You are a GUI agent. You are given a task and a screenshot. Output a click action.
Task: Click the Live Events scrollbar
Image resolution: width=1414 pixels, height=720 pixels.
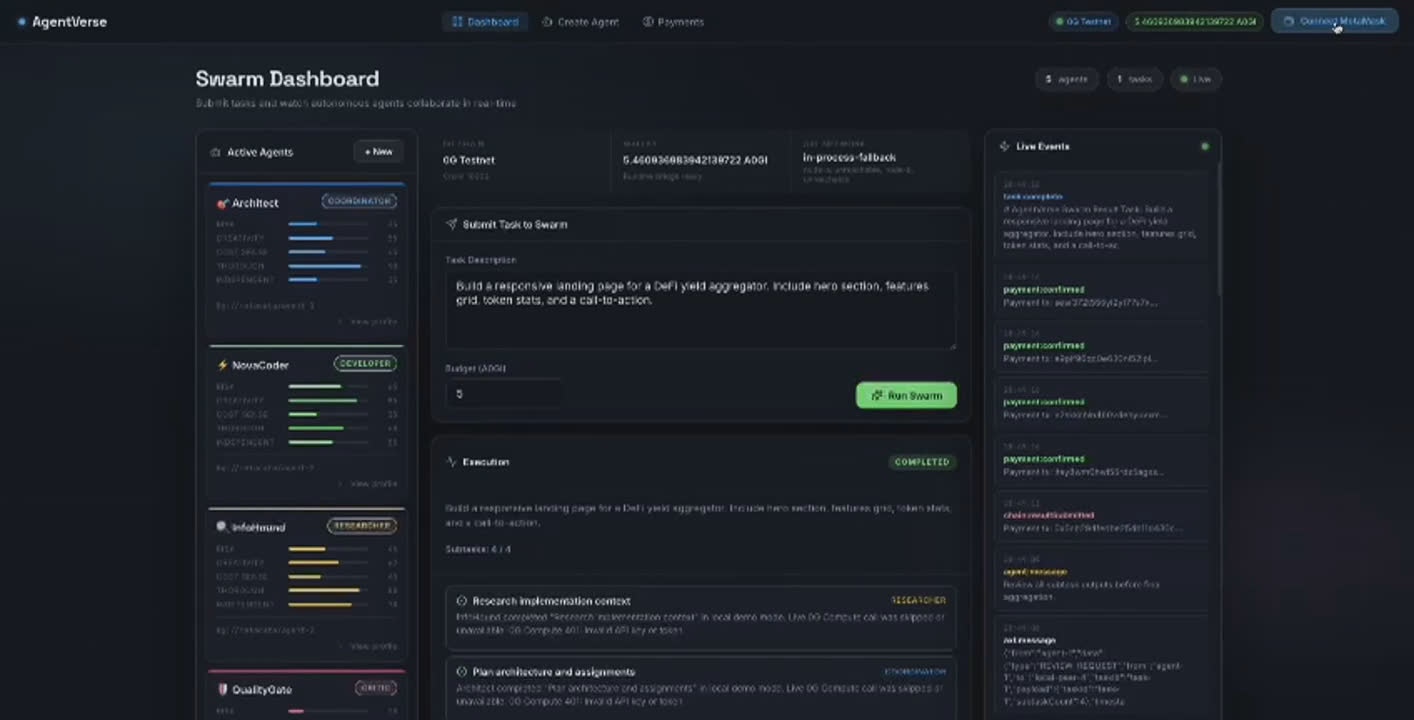pyautogui.click(x=1218, y=230)
